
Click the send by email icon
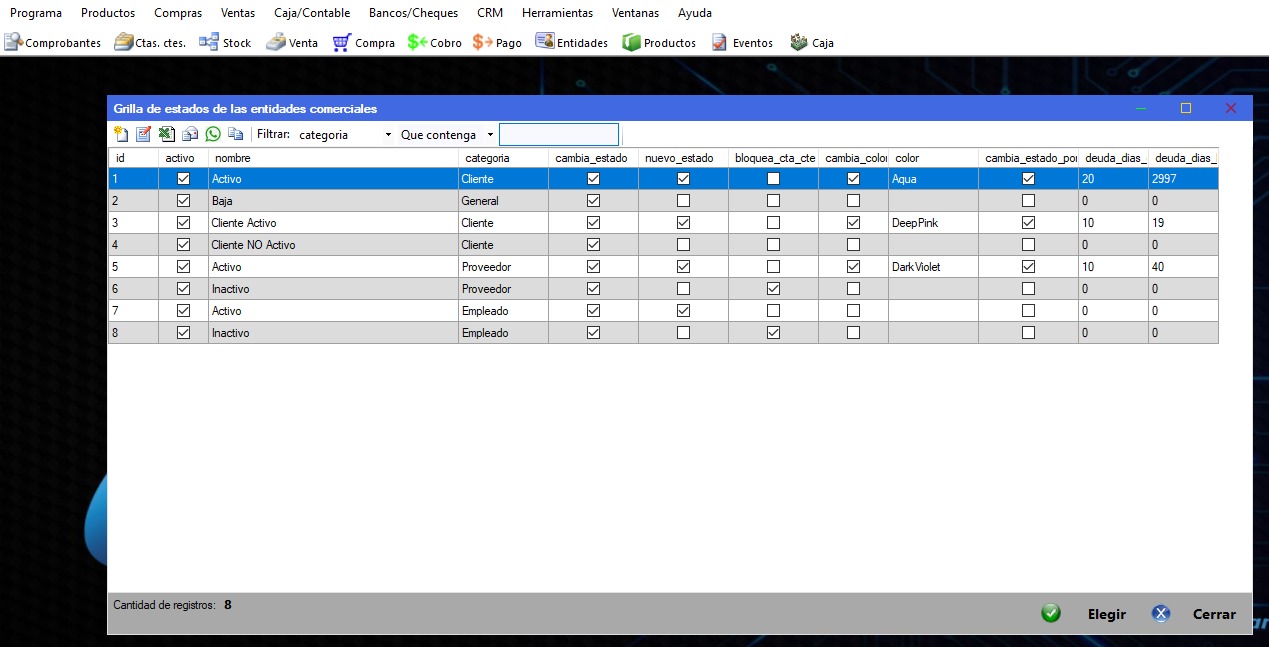pos(190,134)
